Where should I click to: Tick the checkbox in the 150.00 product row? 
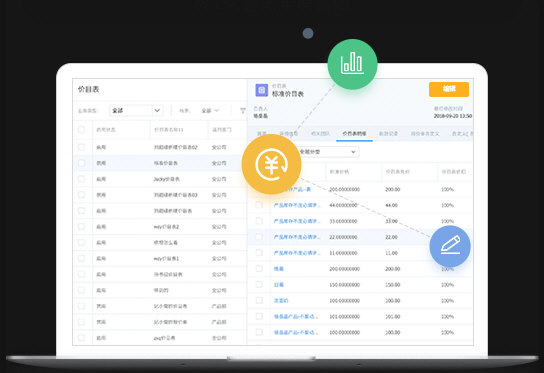pyautogui.click(x=259, y=285)
